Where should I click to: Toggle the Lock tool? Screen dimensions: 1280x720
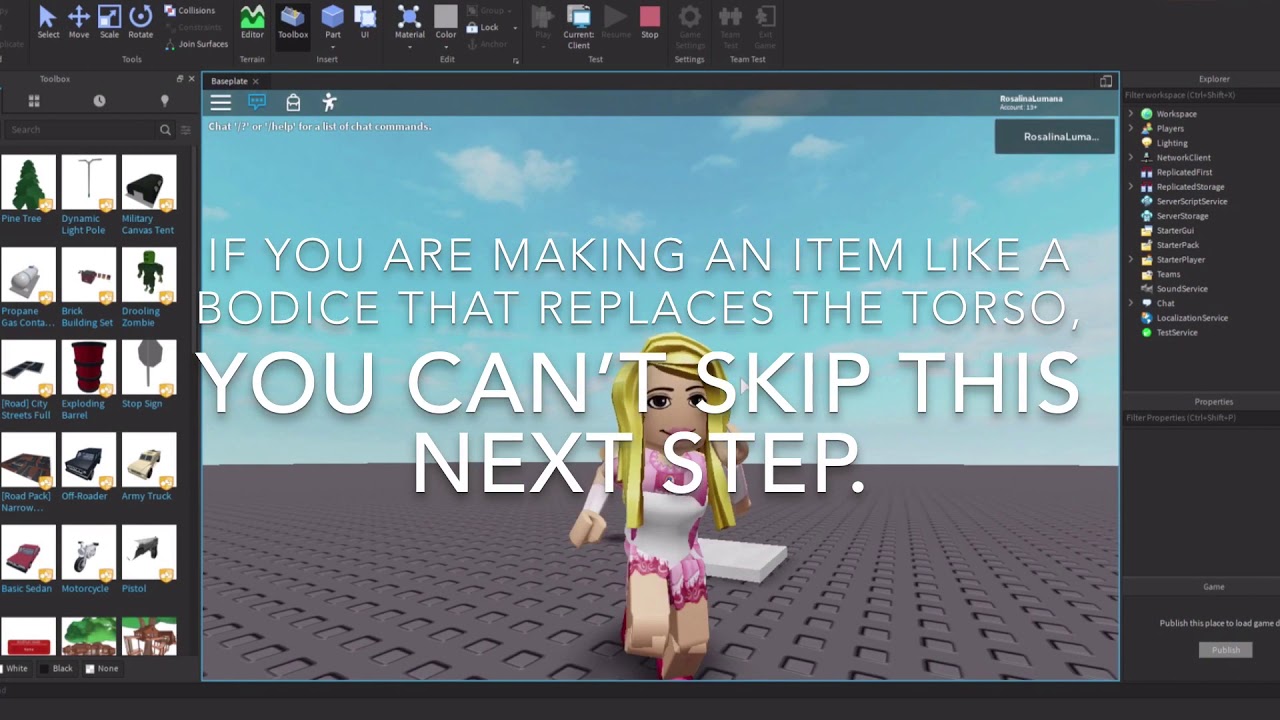(483, 27)
